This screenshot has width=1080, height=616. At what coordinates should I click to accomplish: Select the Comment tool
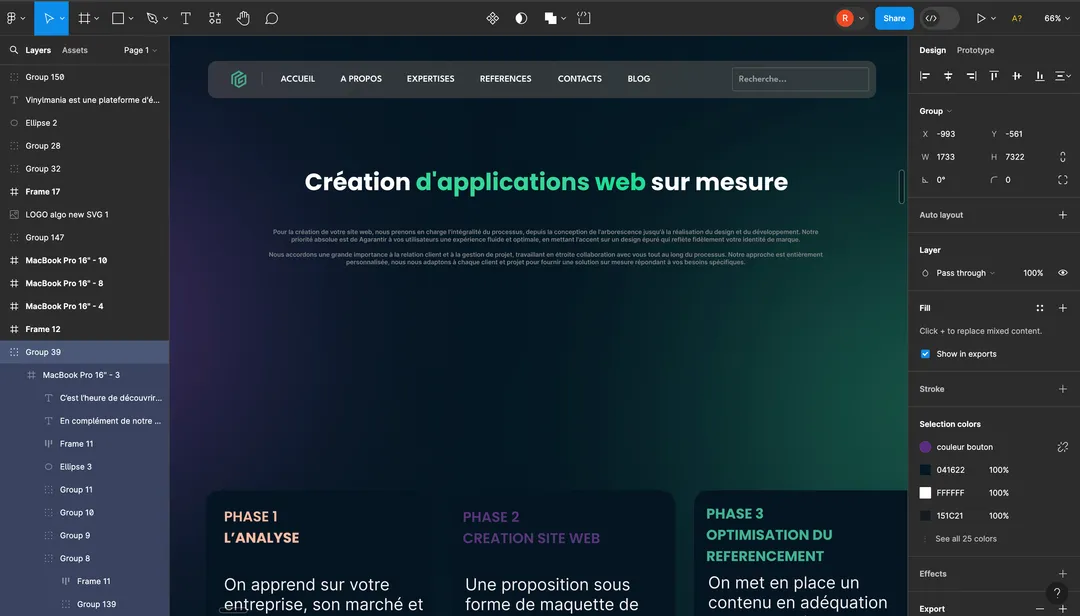(271, 18)
